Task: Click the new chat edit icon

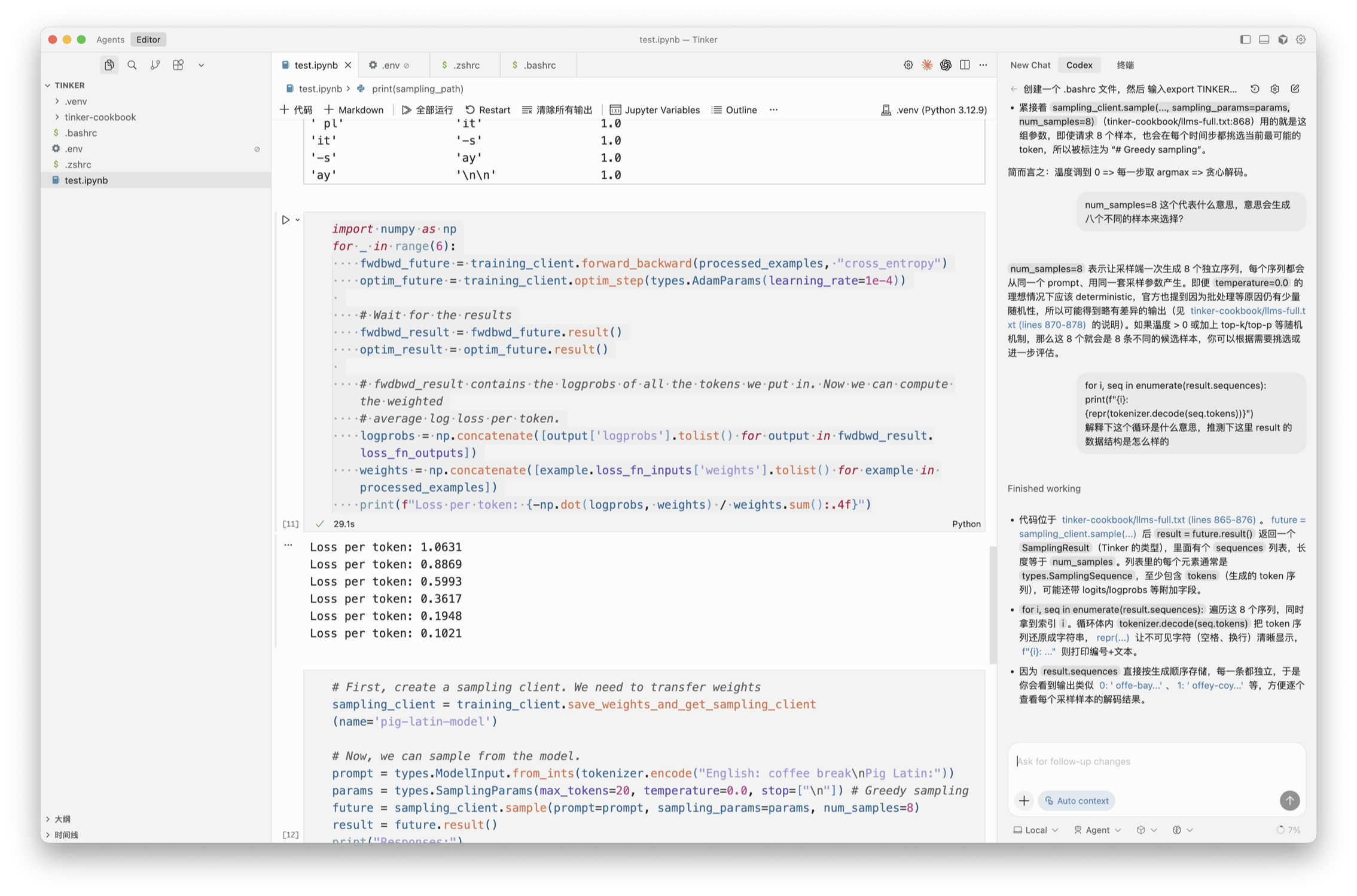Action: [x=1295, y=89]
